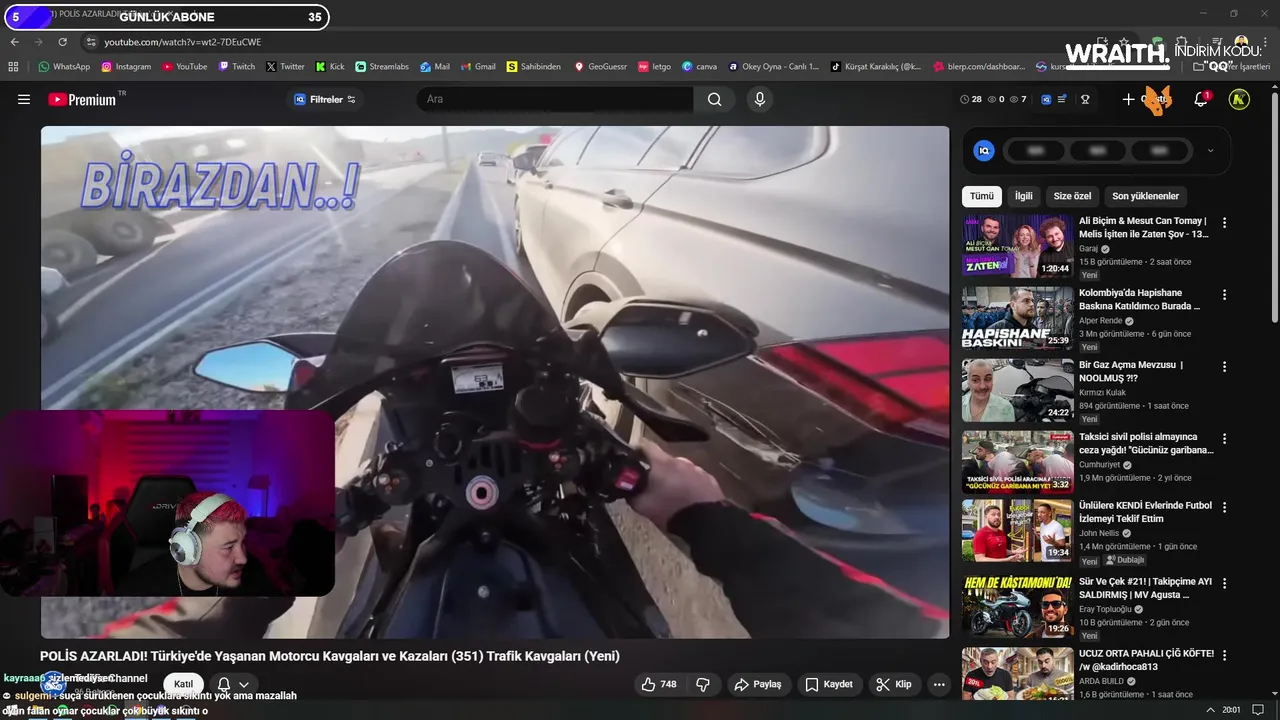
Task: Expand the IQ panel chevron
Action: [x=1210, y=151]
